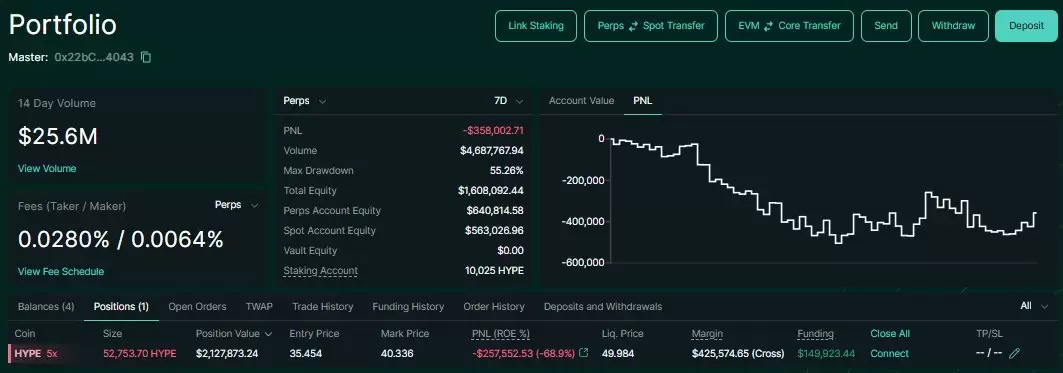The height and width of the screenshot is (373, 1063).
Task: Copy the master wallet address
Action: (x=146, y=58)
